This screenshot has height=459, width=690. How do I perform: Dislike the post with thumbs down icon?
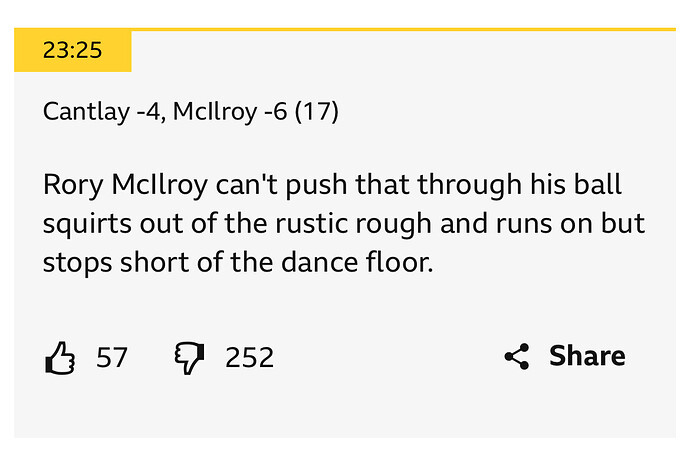pyautogui.click(x=189, y=358)
